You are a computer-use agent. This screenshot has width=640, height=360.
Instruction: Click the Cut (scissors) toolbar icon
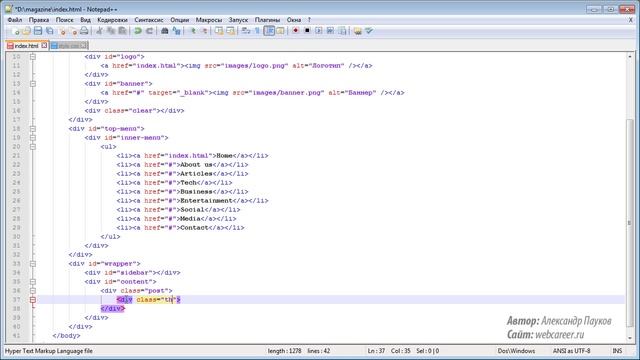(x=99, y=31)
